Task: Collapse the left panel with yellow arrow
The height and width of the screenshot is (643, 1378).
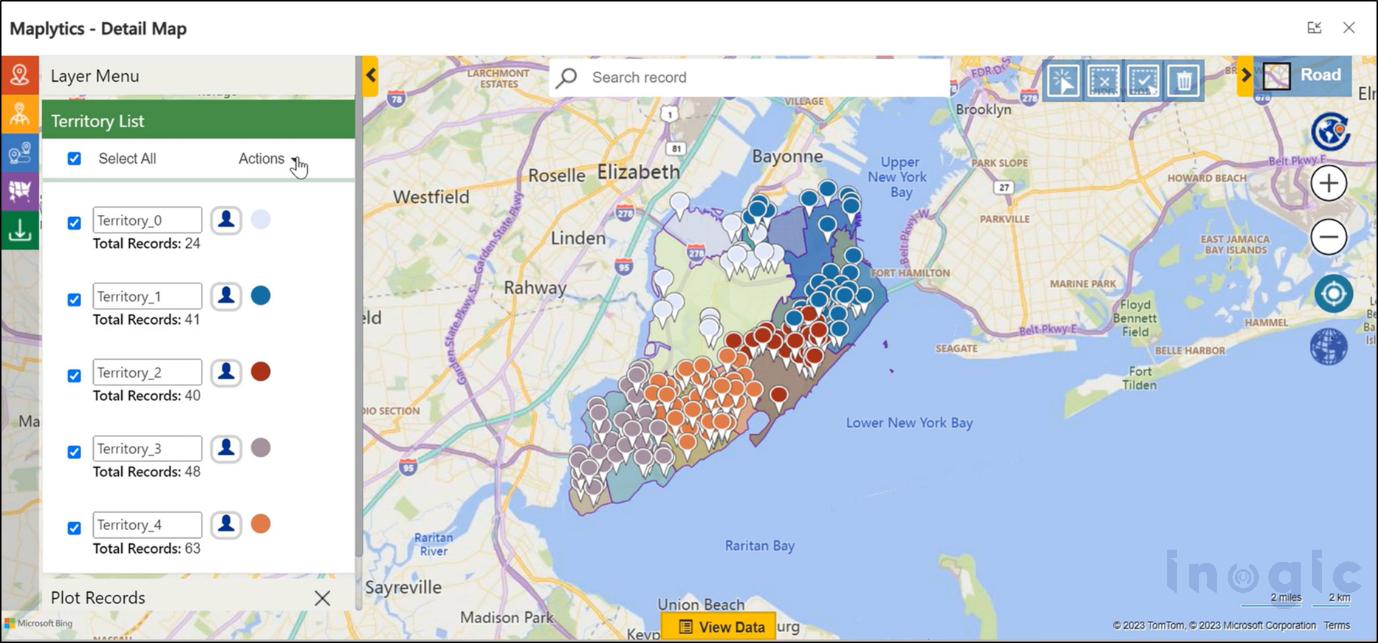Action: (370, 76)
